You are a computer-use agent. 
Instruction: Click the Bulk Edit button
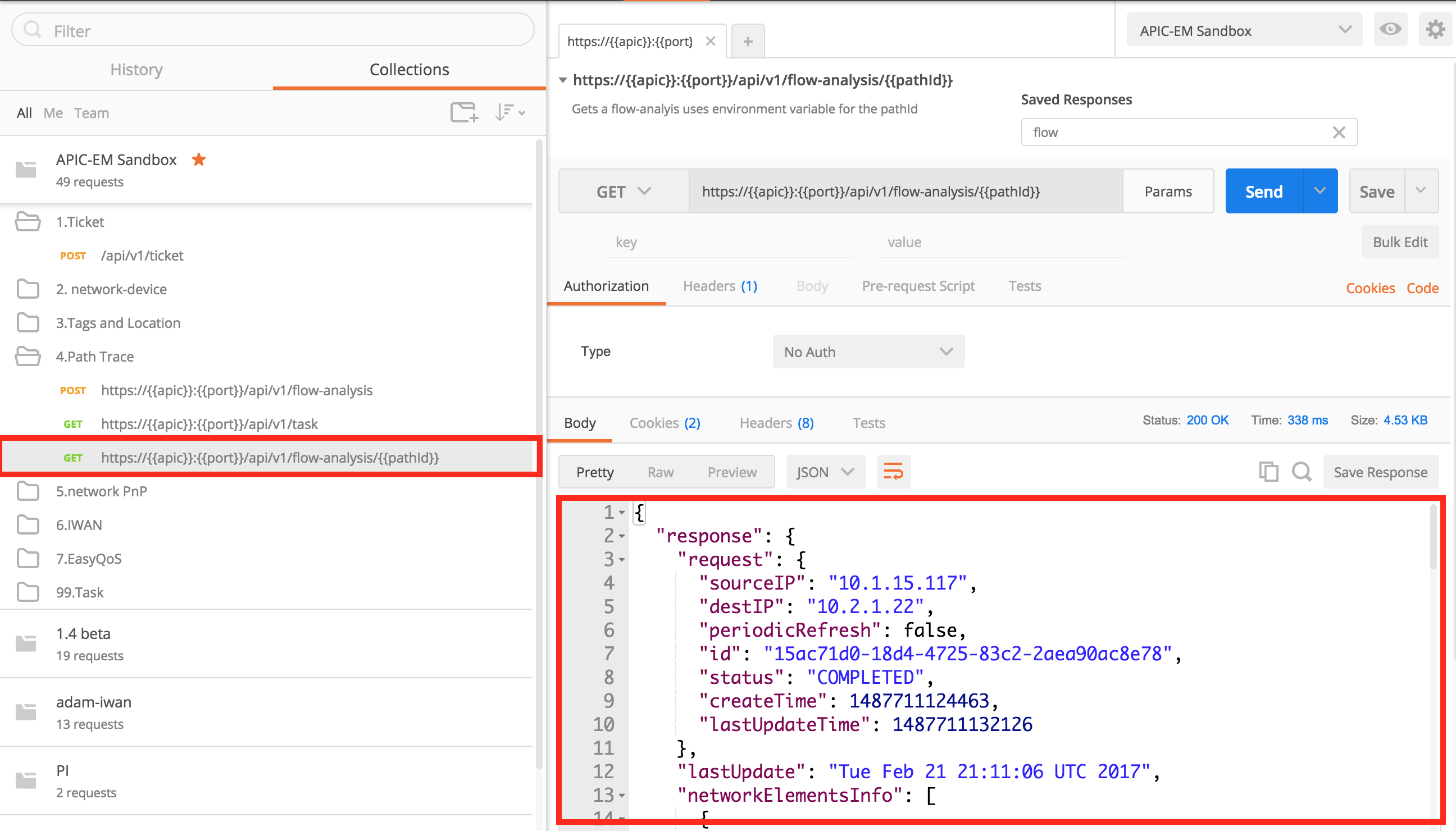pyautogui.click(x=1399, y=242)
